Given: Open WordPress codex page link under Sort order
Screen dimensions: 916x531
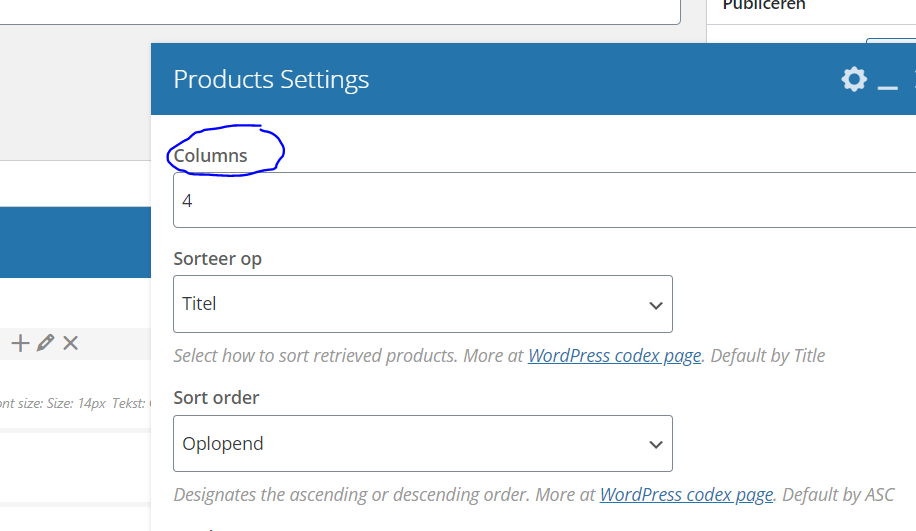Looking at the screenshot, I should coord(686,495).
